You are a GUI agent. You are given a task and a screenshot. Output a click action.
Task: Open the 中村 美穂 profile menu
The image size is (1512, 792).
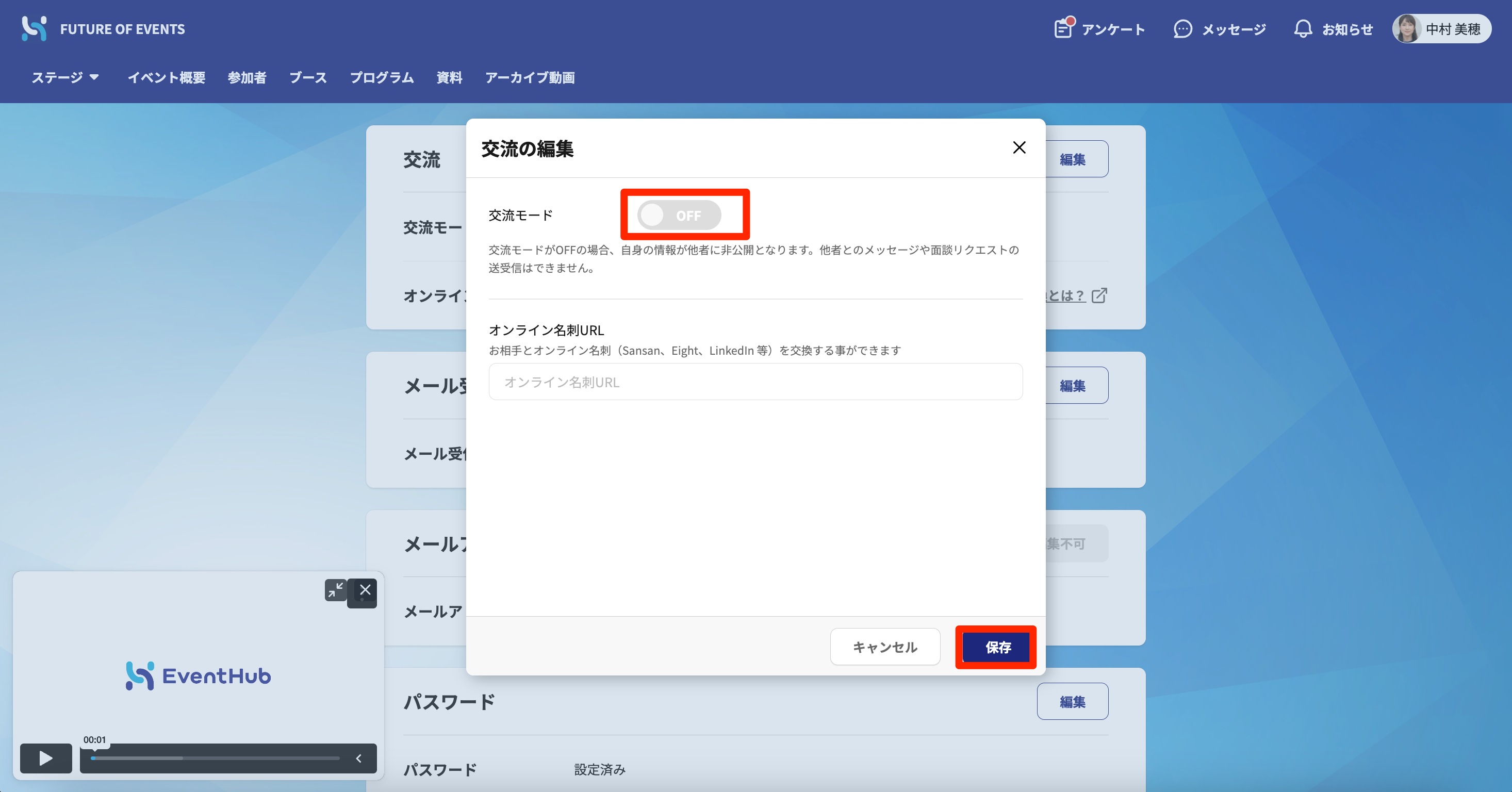tap(1441, 29)
